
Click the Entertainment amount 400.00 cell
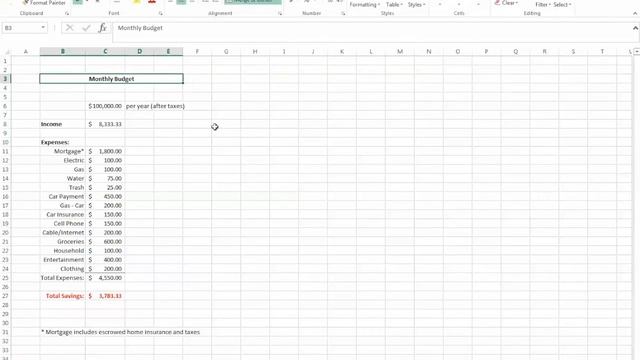(x=105, y=260)
